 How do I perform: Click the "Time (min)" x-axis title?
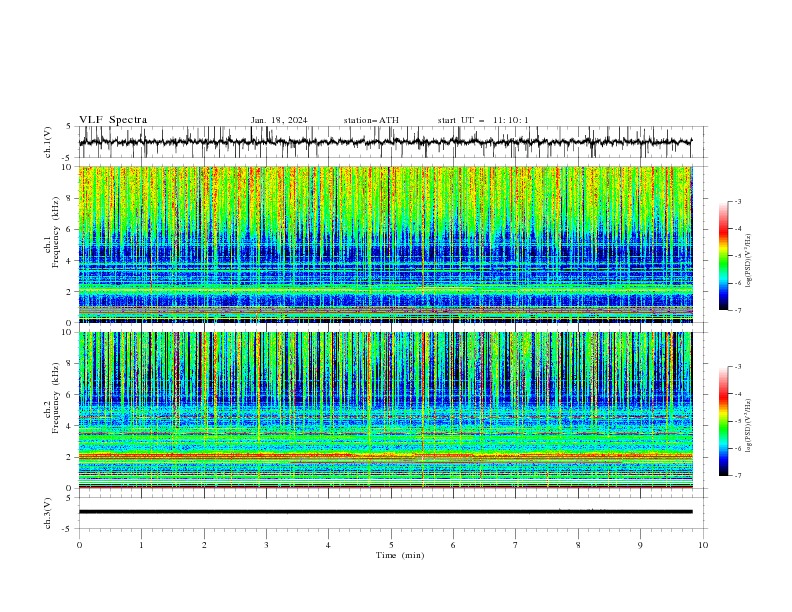pyautogui.click(x=400, y=555)
